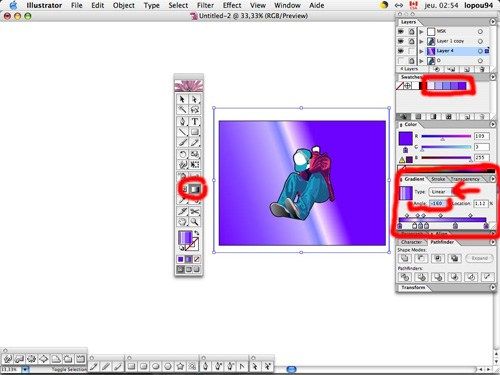
Task: Select the Magic Wand tool
Action: 182,110
